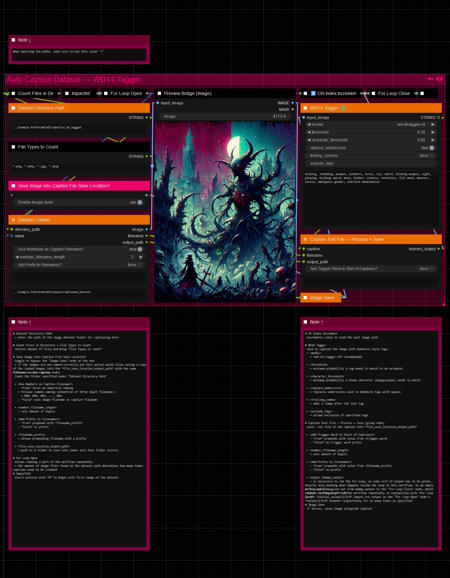
Task: Click the arrow icon beside the group eye icon
Action: 431,79
